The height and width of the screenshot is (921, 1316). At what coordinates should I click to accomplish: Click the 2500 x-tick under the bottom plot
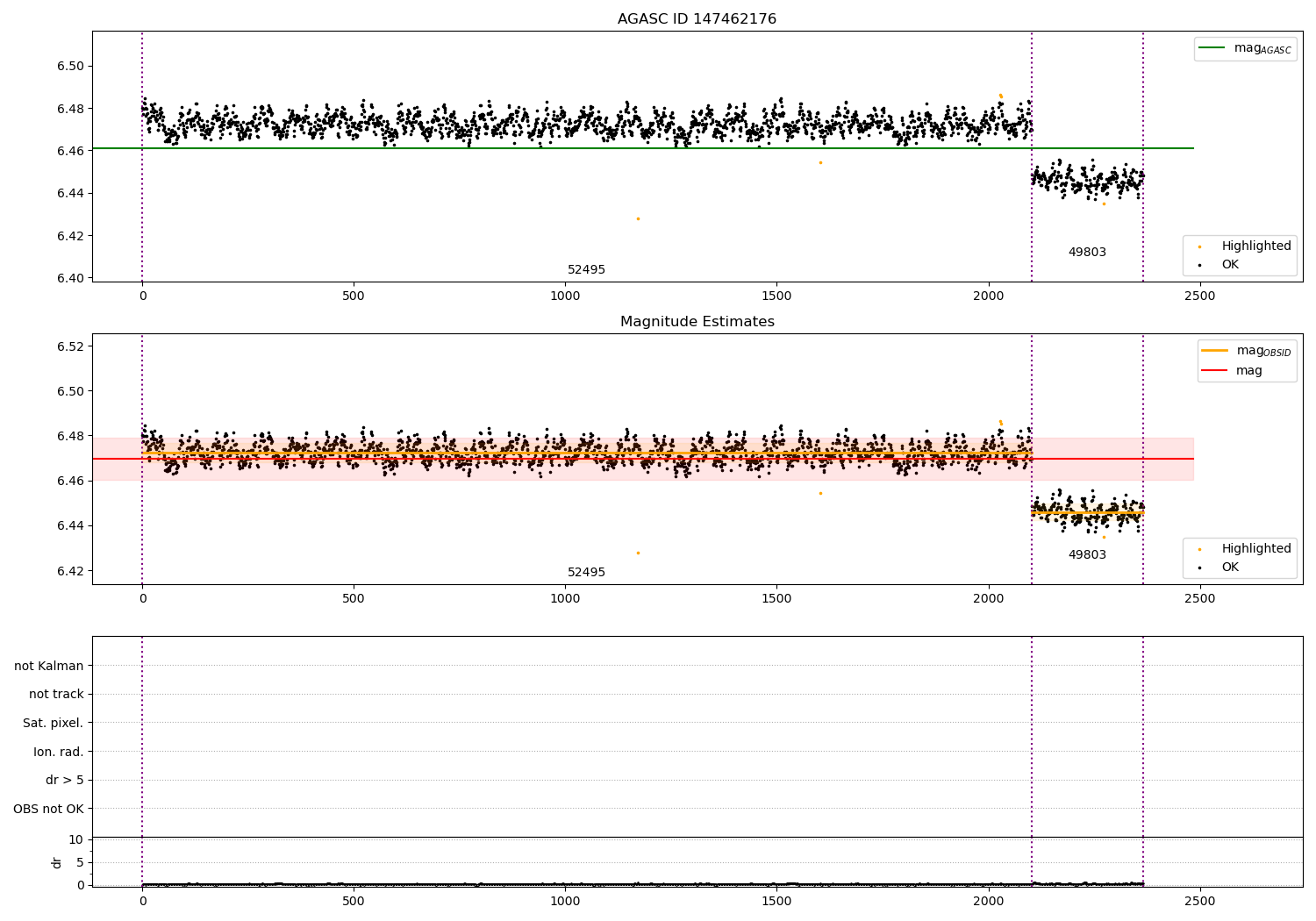(x=1200, y=902)
